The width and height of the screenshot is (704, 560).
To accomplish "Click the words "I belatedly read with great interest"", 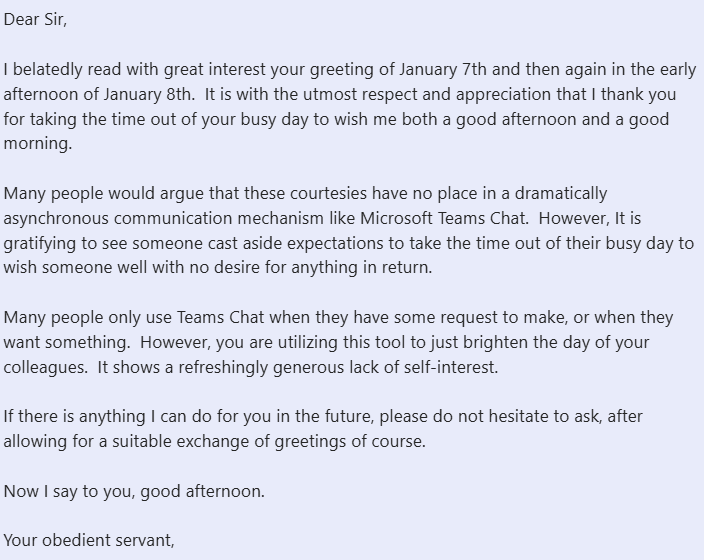I will point(137,70).
